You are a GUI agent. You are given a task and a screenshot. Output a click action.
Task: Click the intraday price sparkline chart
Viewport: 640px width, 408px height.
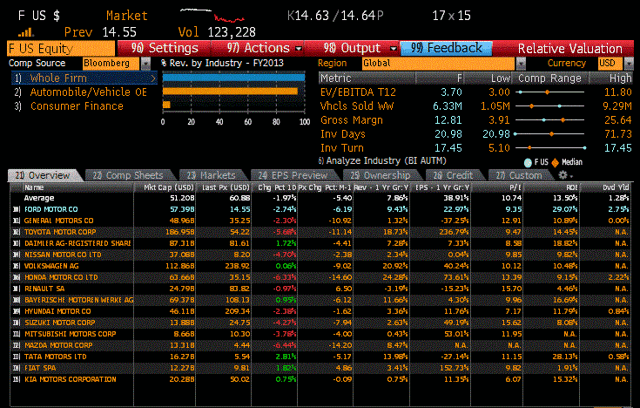(212, 15)
